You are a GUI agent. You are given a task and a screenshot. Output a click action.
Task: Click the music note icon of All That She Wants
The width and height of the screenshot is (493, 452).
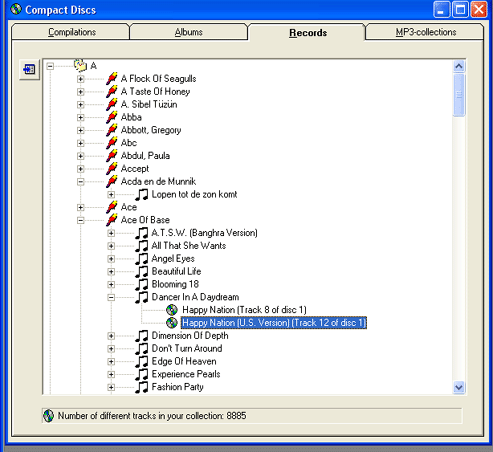click(x=142, y=246)
